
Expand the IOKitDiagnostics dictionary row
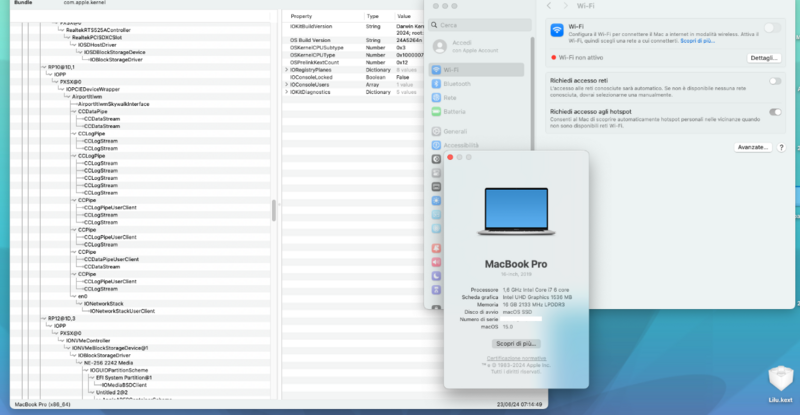coord(286,91)
